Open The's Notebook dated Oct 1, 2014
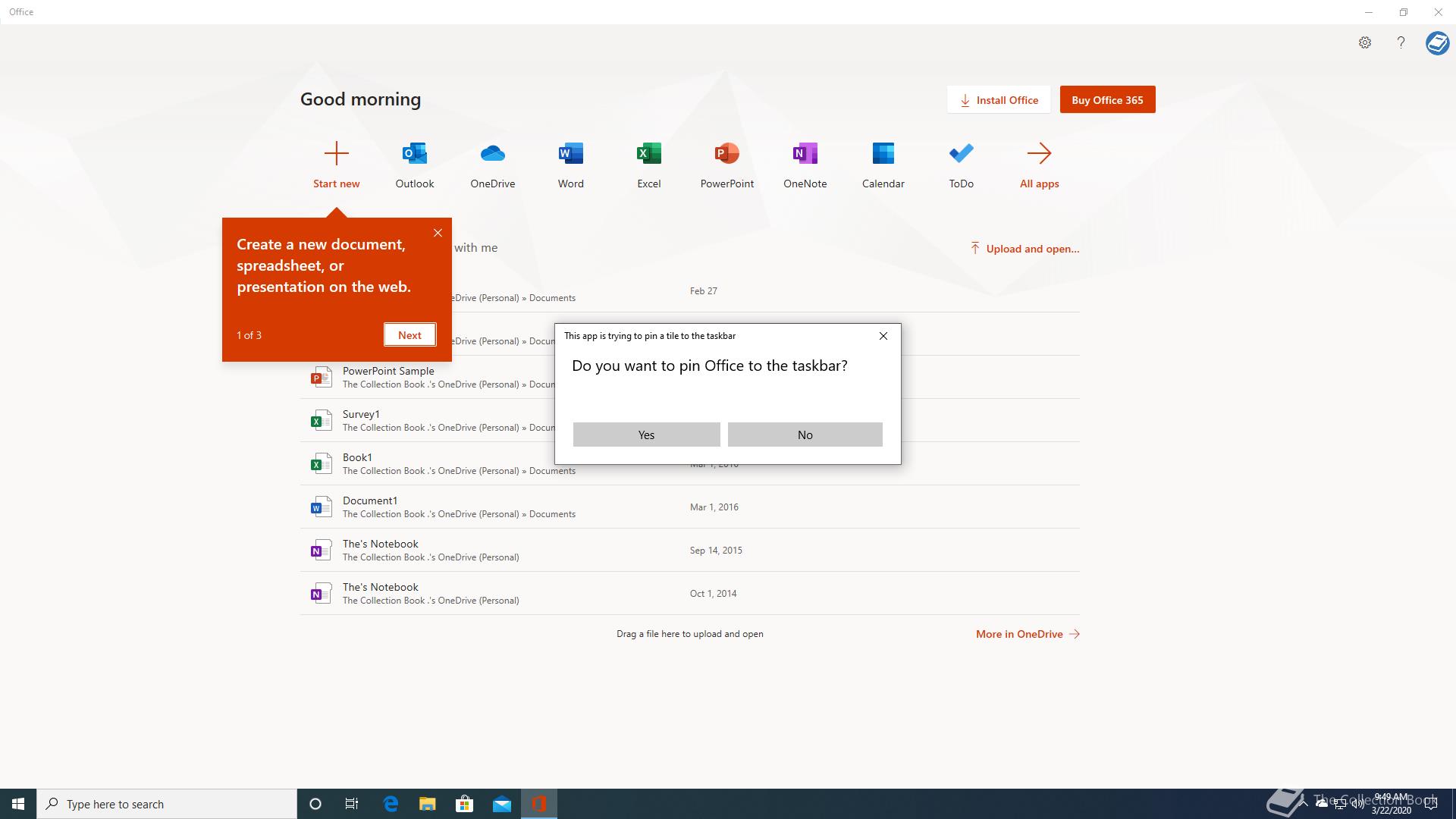Image resolution: width=1456 pixels, height=819 pixels. click(381, 587)
